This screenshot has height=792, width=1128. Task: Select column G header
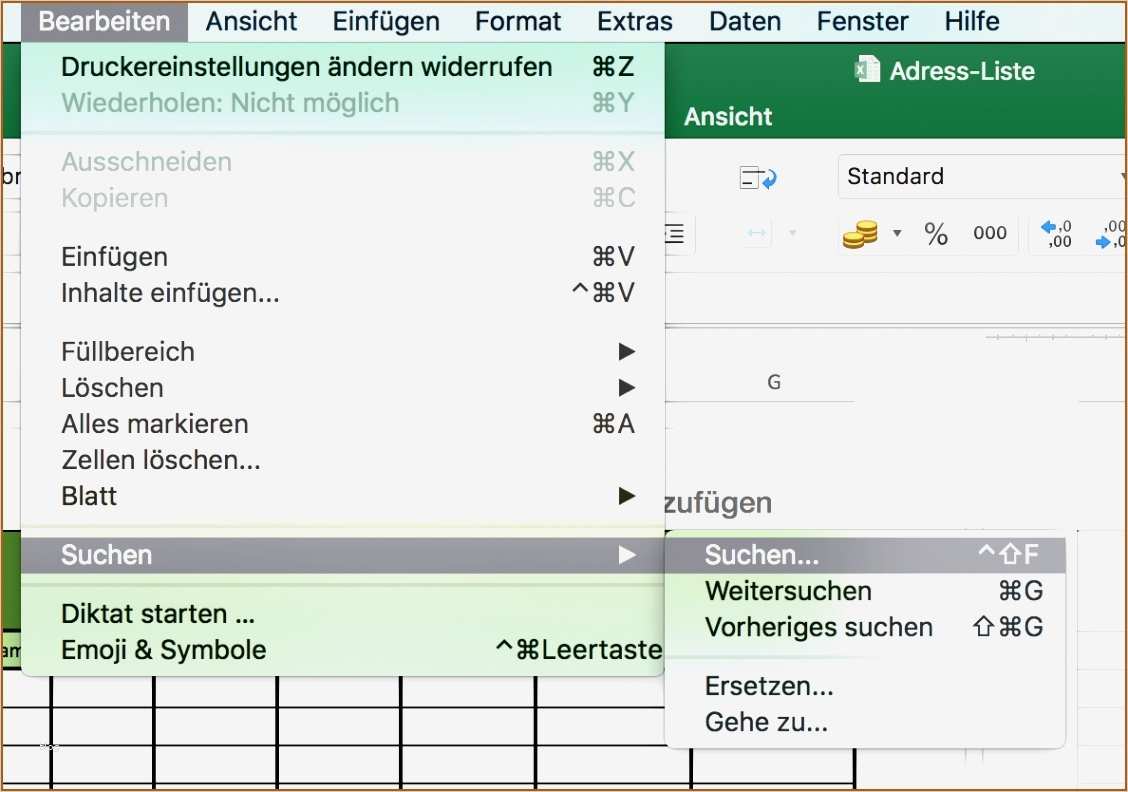pyautogui.click(x=774, y=382)
